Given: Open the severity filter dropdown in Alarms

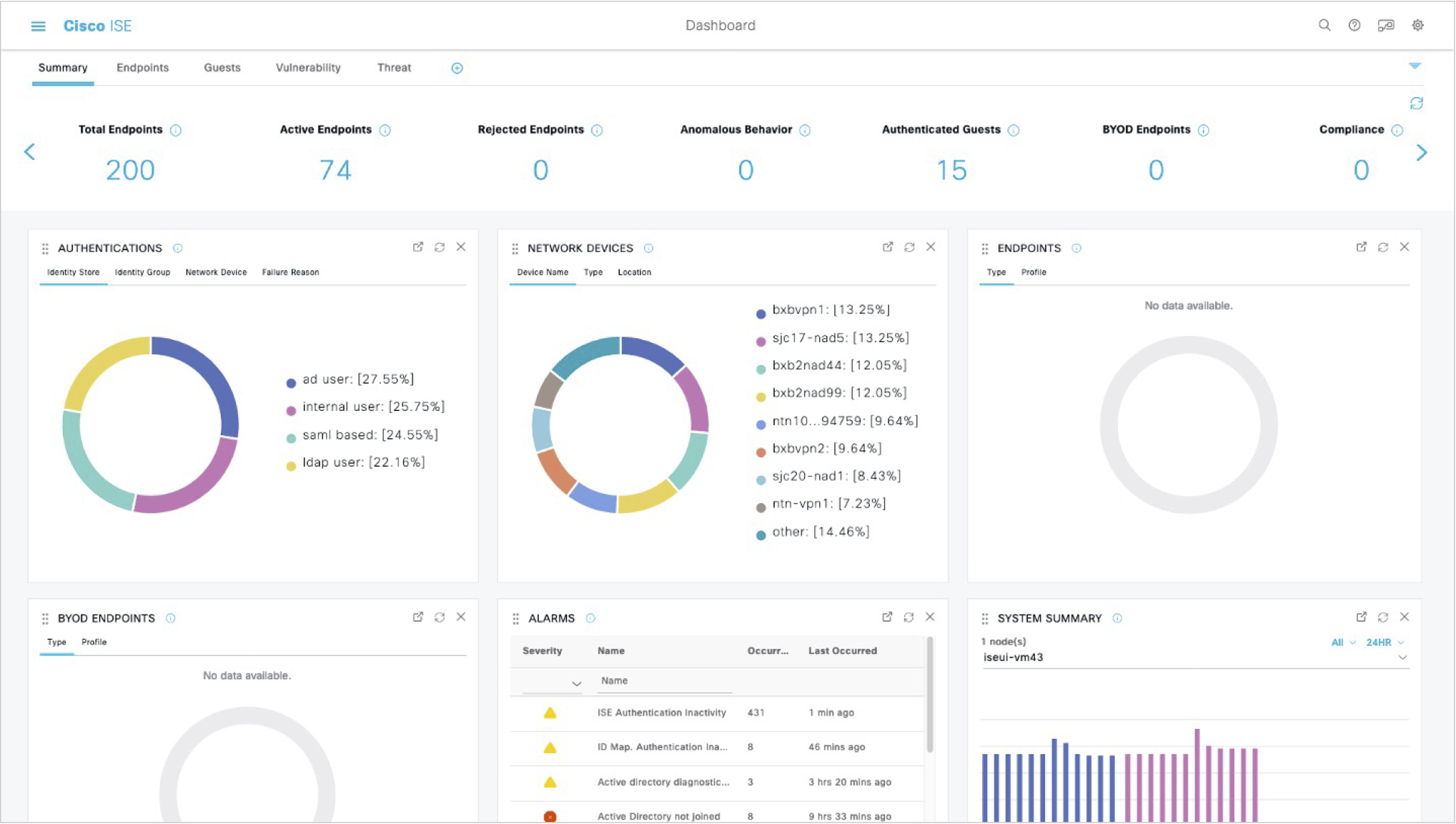Looking at the screenshot, I should (576, 683).
